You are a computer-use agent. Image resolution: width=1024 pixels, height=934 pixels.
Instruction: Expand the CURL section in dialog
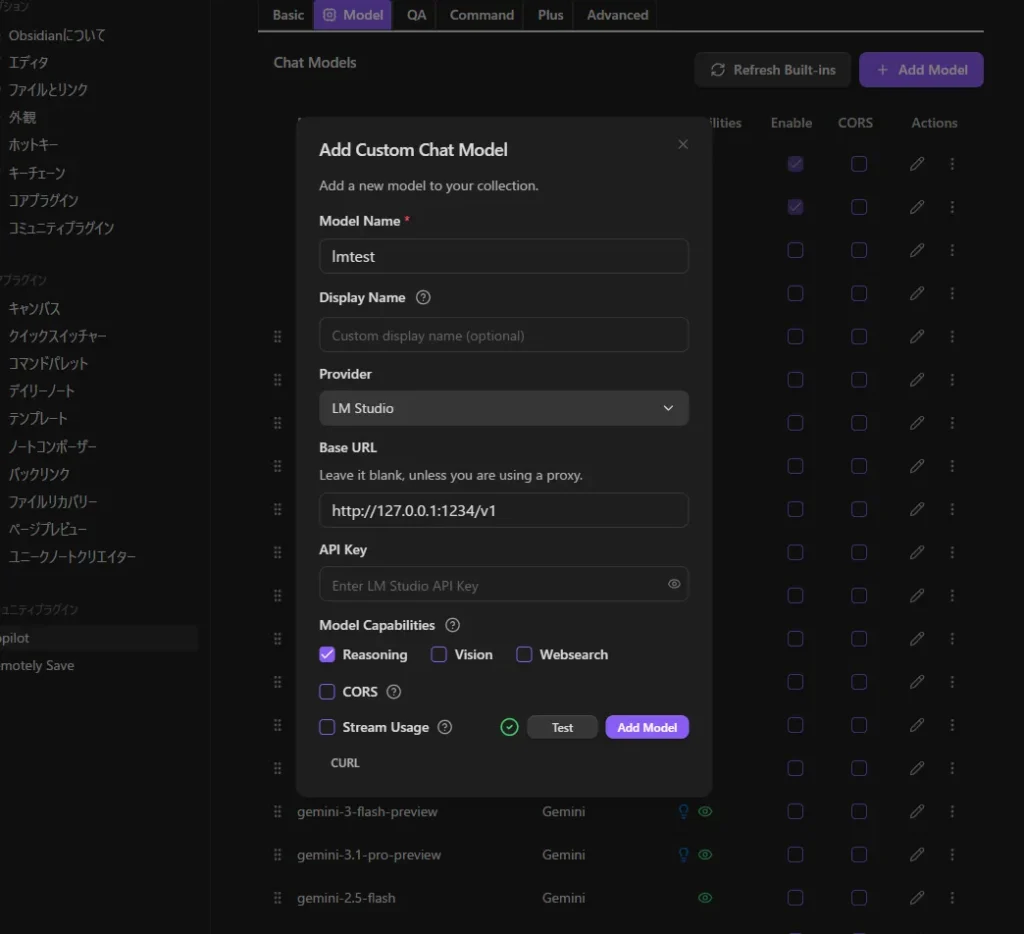point(345,763)
